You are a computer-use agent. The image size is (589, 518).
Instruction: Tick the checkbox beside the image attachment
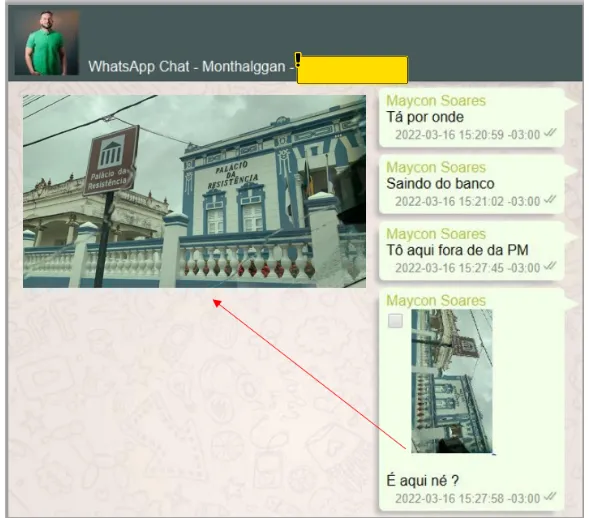pyautogui.click(x=395, y=321)
